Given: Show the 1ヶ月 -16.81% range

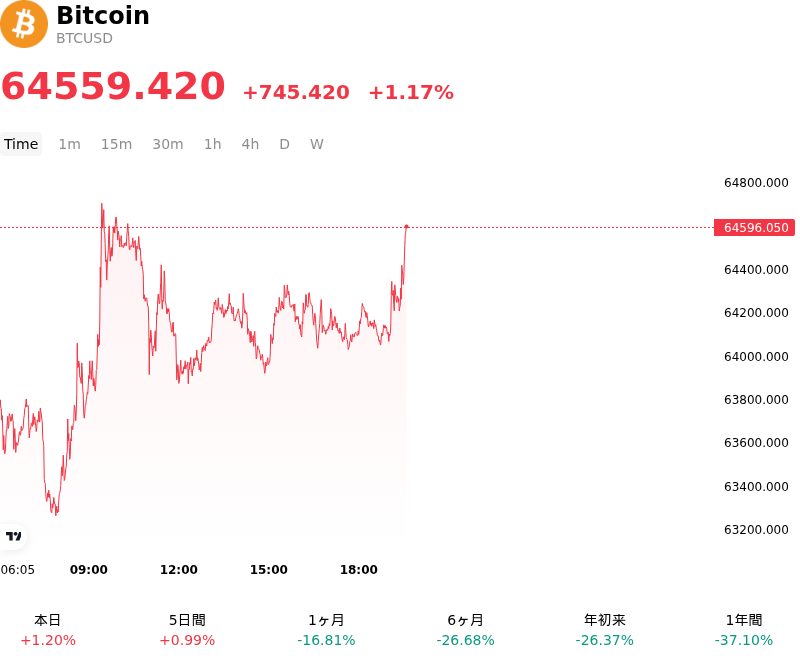Looking at the screenshot, I should (327, 630).
